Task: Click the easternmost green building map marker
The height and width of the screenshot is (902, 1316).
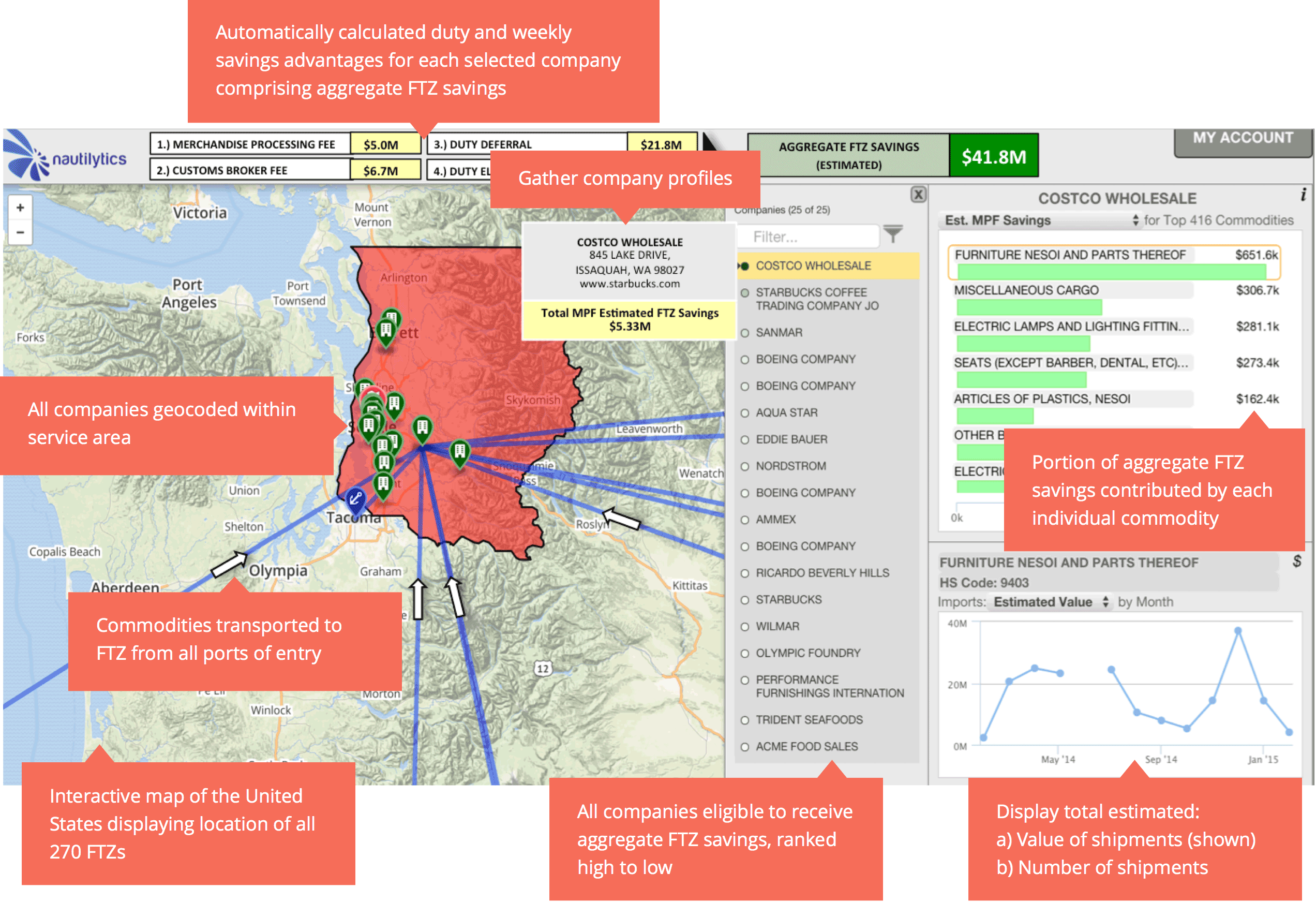Action: [x=460, y=453]
